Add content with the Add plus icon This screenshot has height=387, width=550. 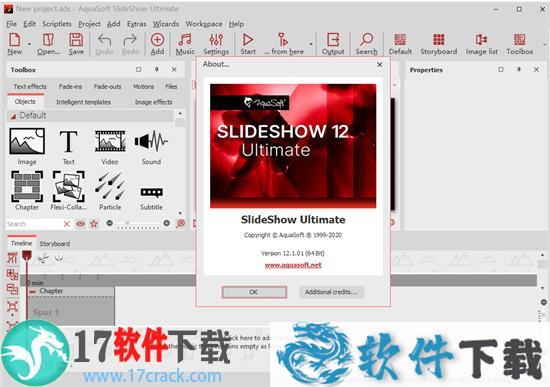pos(157,44)
